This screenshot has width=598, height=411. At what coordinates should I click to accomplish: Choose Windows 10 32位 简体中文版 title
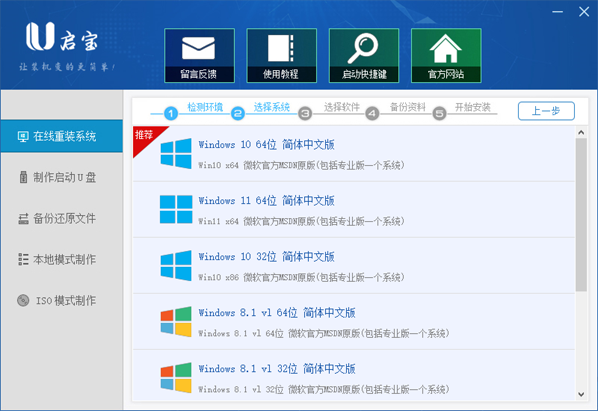pos(266,257)
